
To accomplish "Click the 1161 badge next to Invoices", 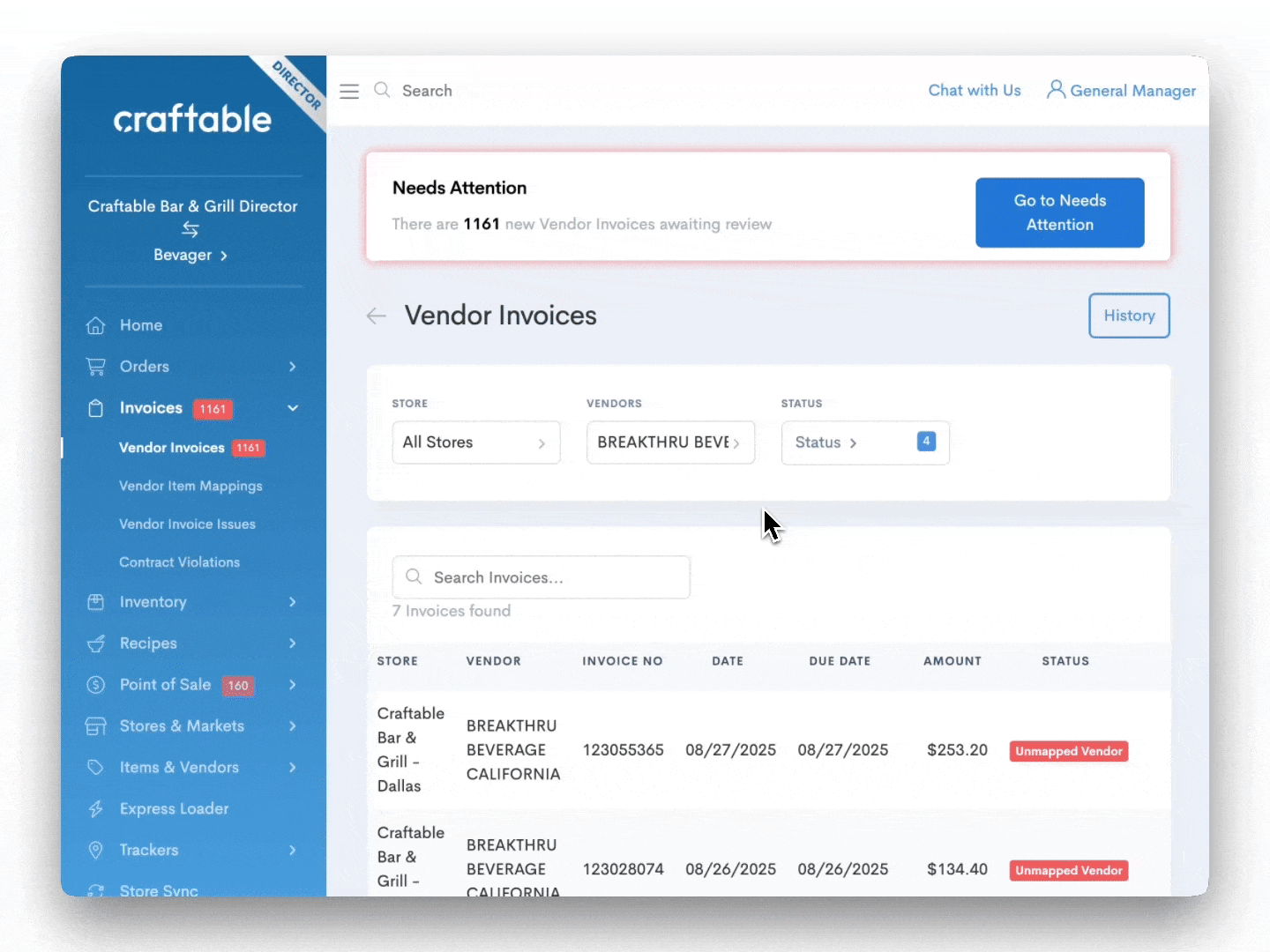I will pos(213,409).
